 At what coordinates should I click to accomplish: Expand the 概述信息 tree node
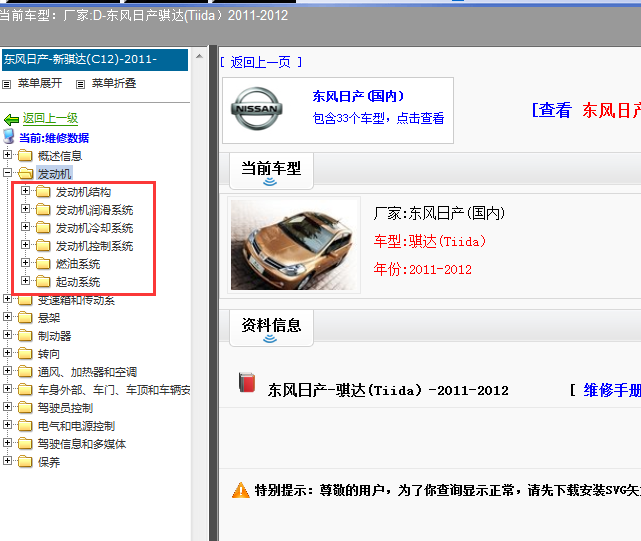pyautogui.click(x=7, y=155)
